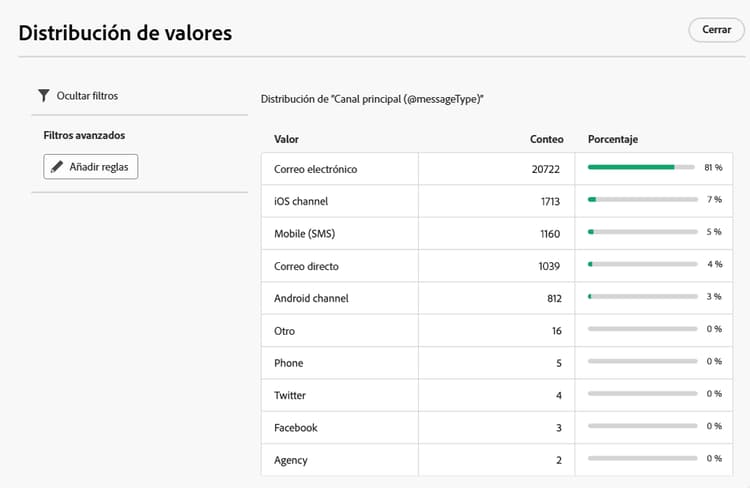Click the Porcentaje column header

pos(613,139)
